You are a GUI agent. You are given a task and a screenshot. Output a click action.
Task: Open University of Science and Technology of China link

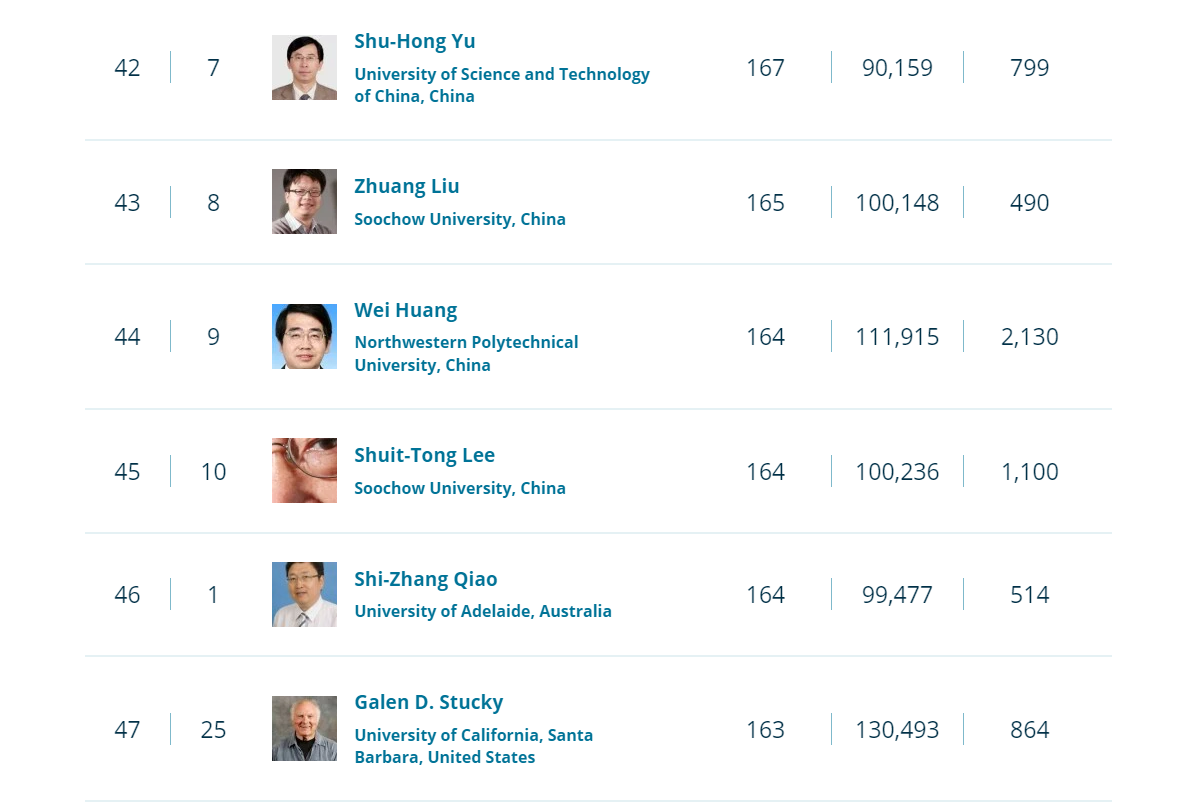tap(501, 85)
